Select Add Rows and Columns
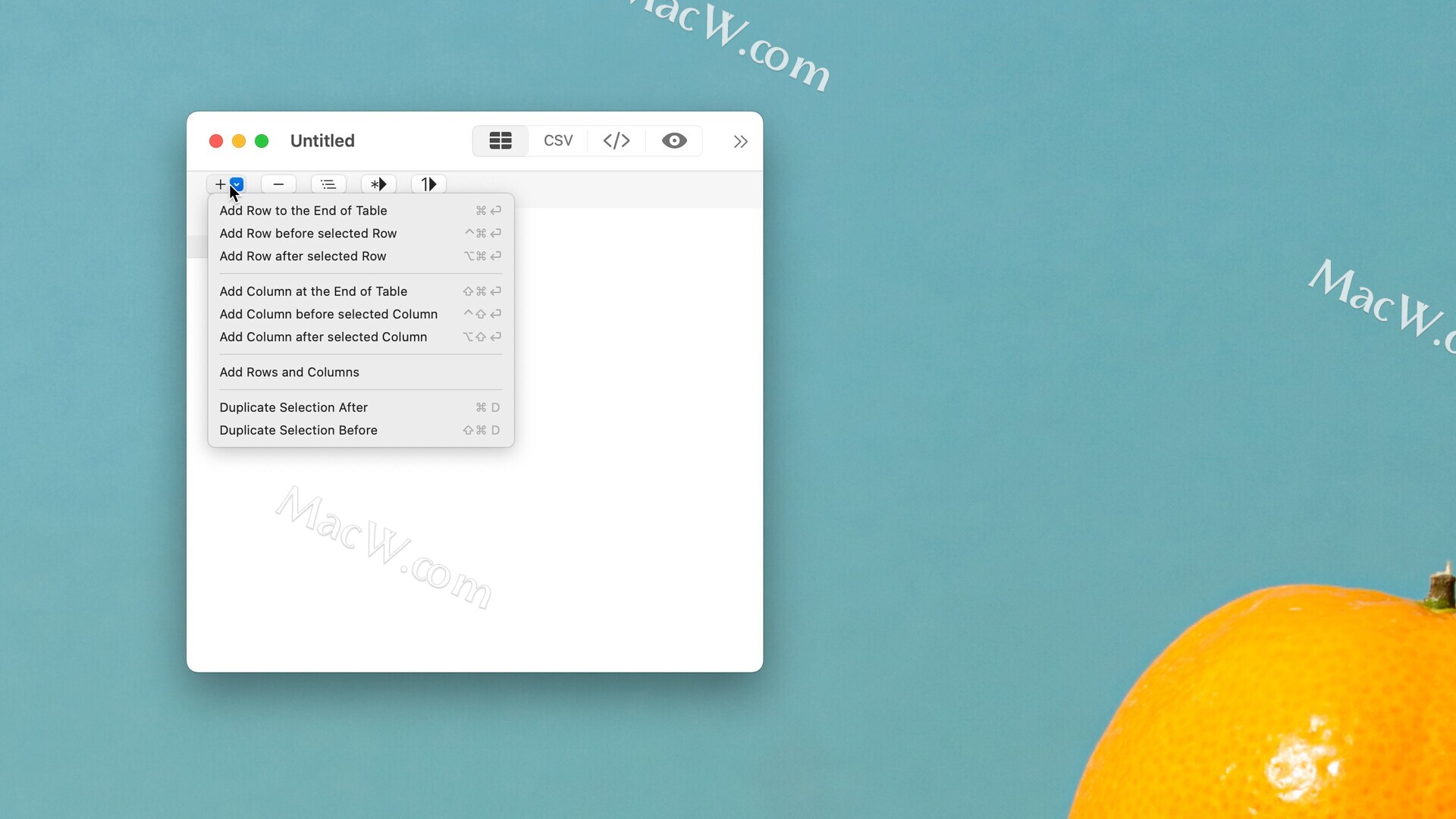This screenshot has width=1456, height=819. (361, 372)
